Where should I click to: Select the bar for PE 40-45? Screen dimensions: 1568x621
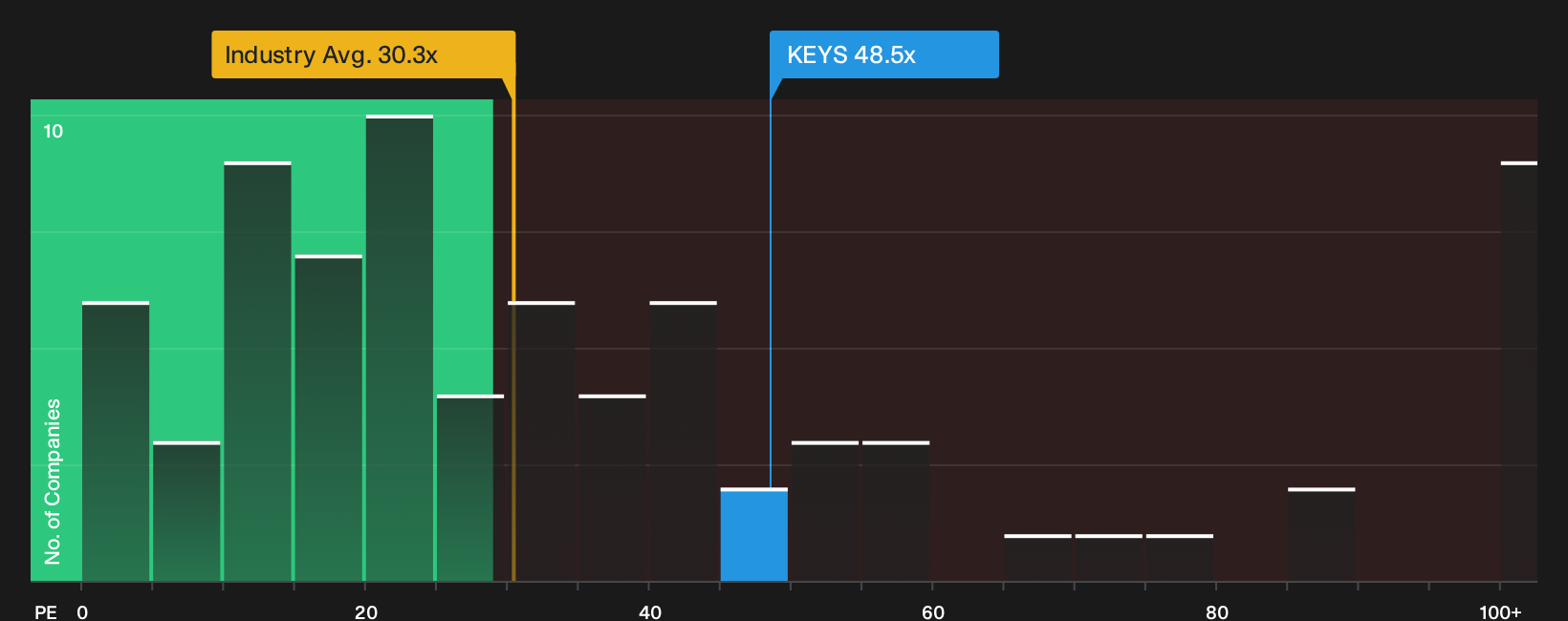683,441
